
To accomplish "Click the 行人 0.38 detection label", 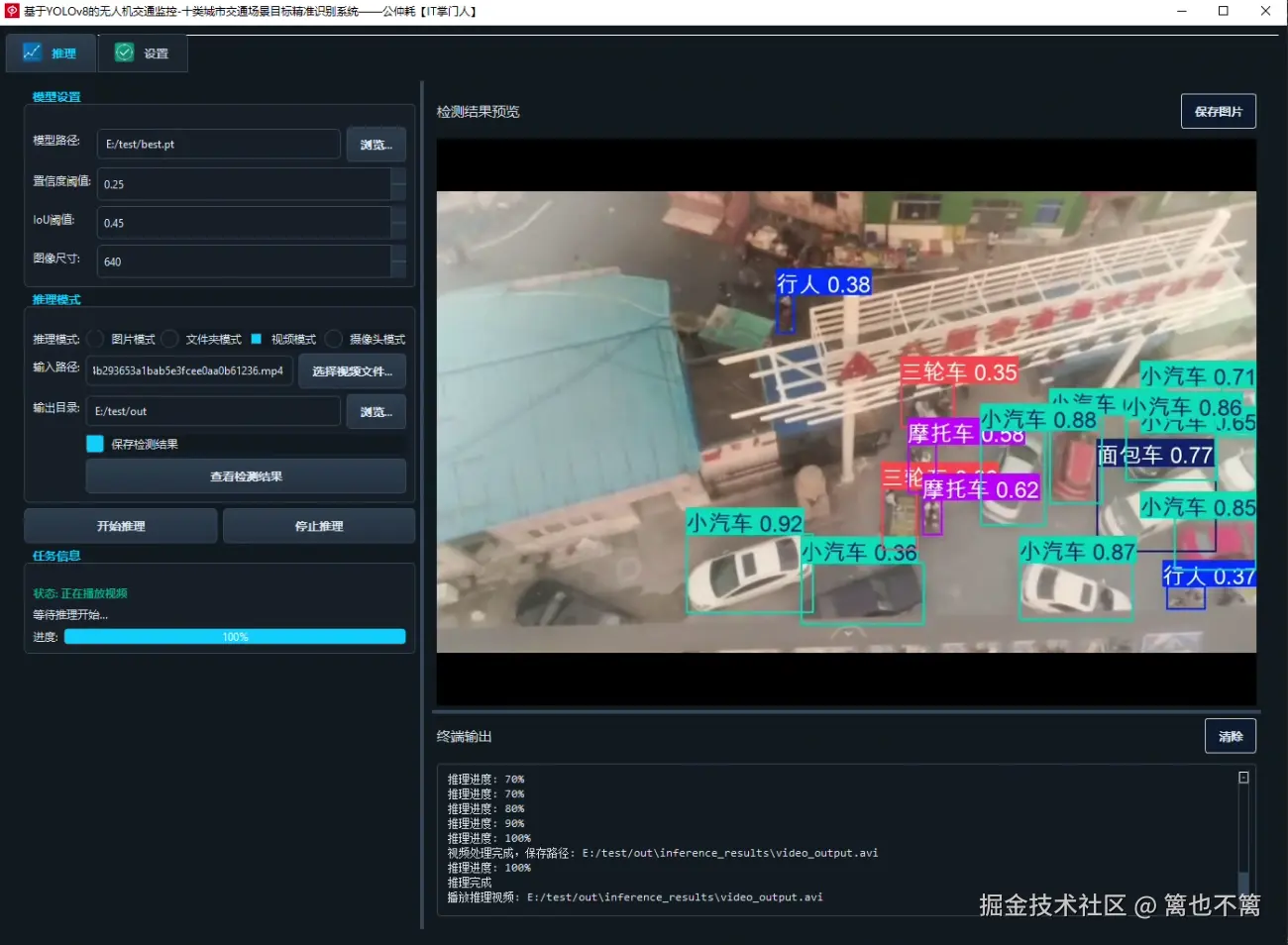I will click(x=823, y=284).
